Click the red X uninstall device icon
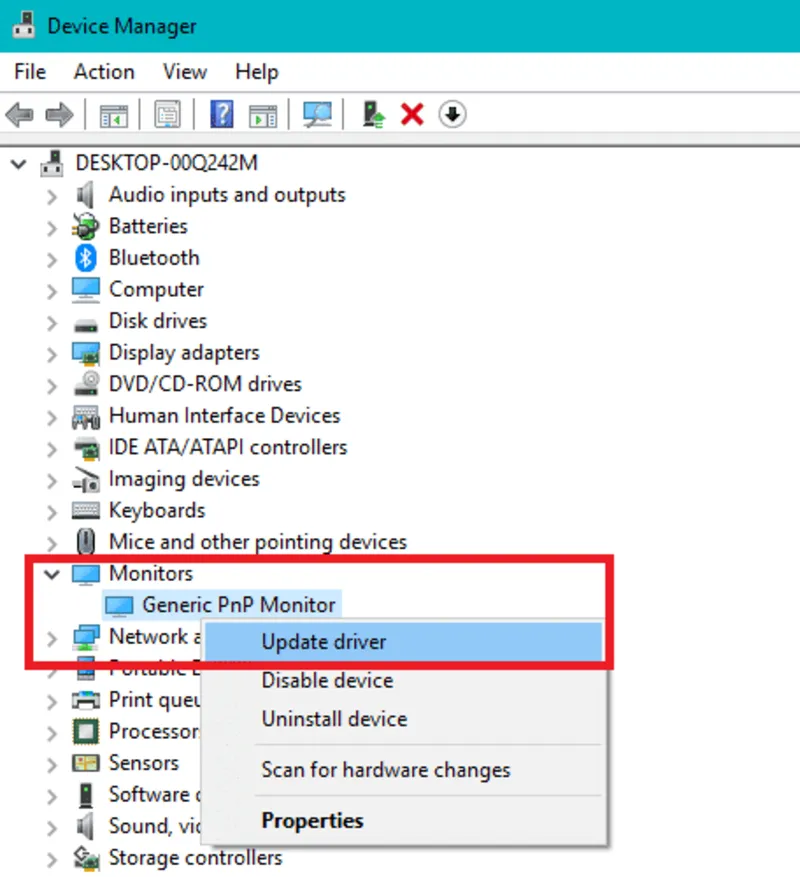Screen dimensions: 800x877 click(x=412, y=115)
